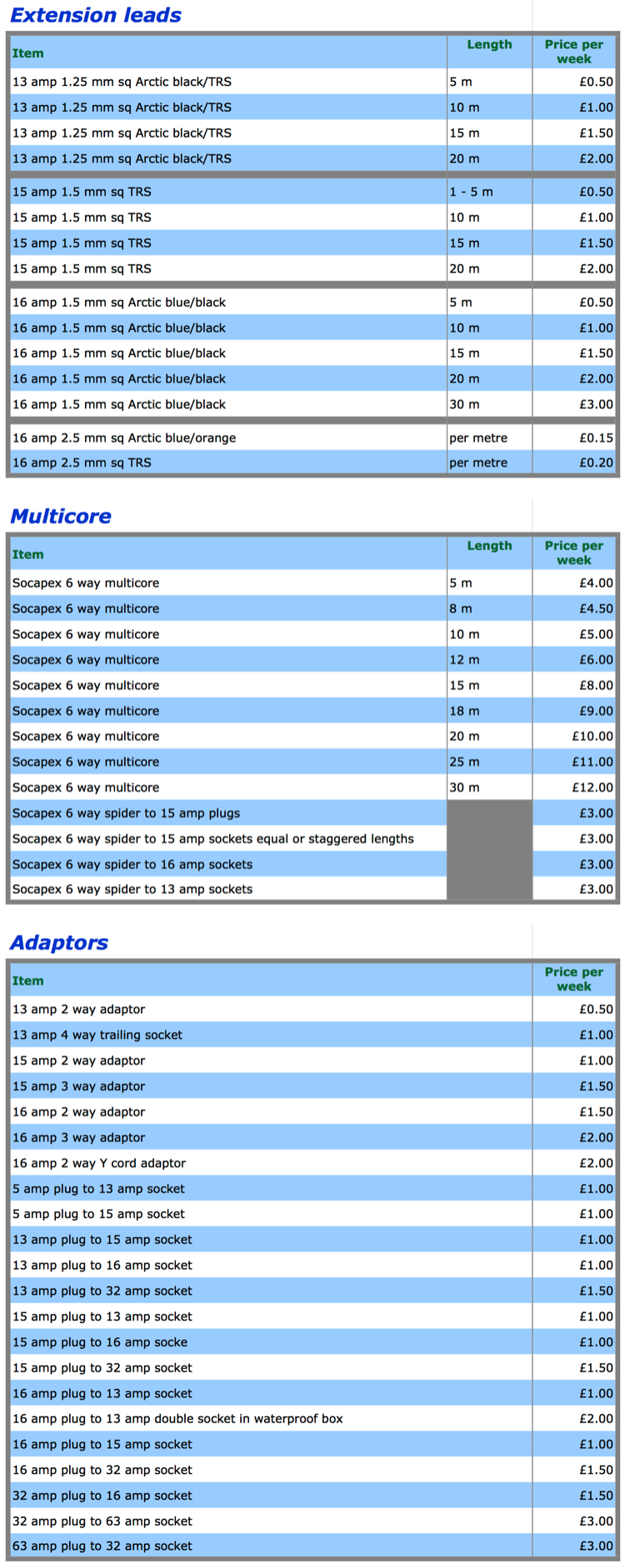Screen dimensions: 625x1568
Task: Click the Extension leads section heading
Action: click(x=95, y=15)
